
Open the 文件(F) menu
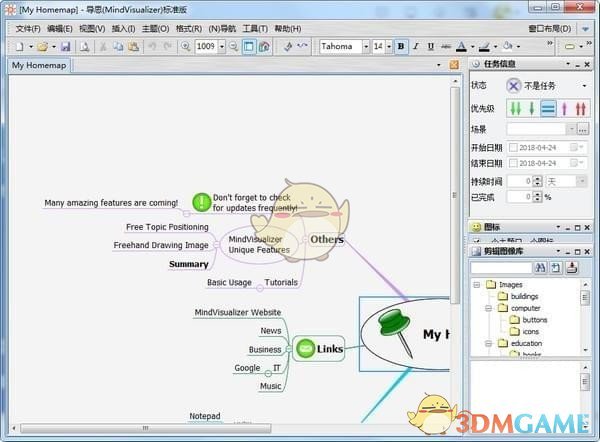click(28, 28)
